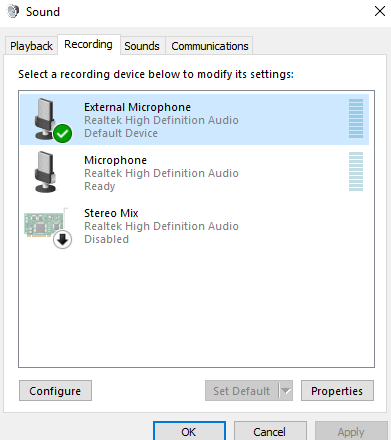Open the Communications tab
This screenshot has height=440, width=391.
click(210, 46)
